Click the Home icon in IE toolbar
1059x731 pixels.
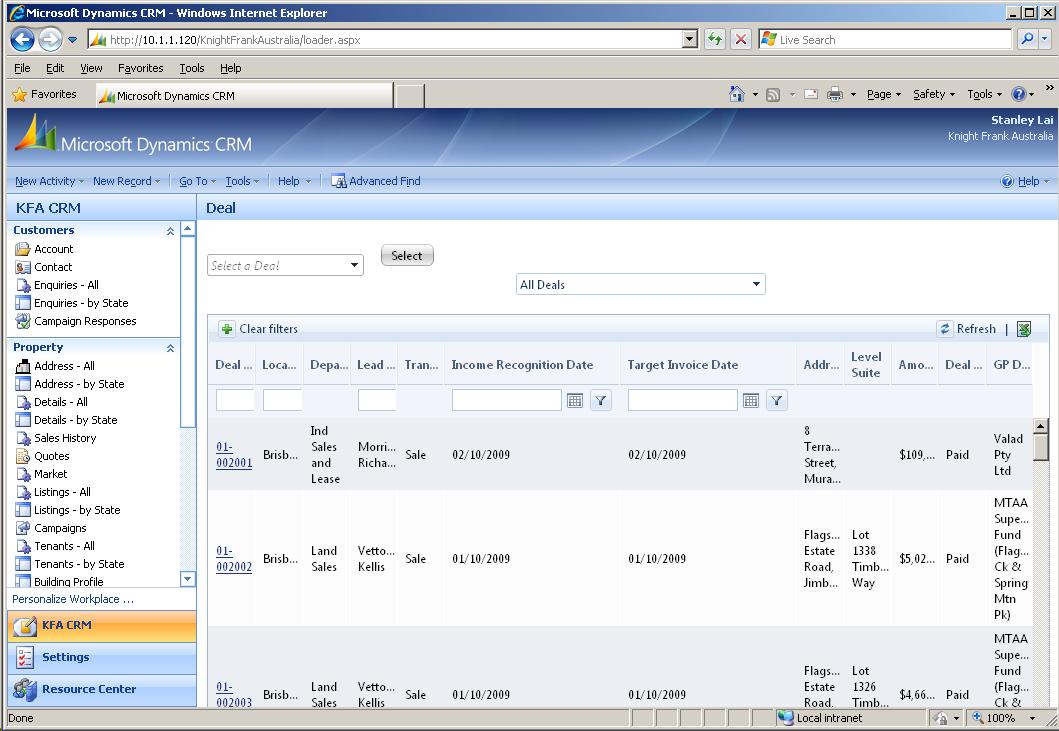pyautogui.click(x=737, y=94)
